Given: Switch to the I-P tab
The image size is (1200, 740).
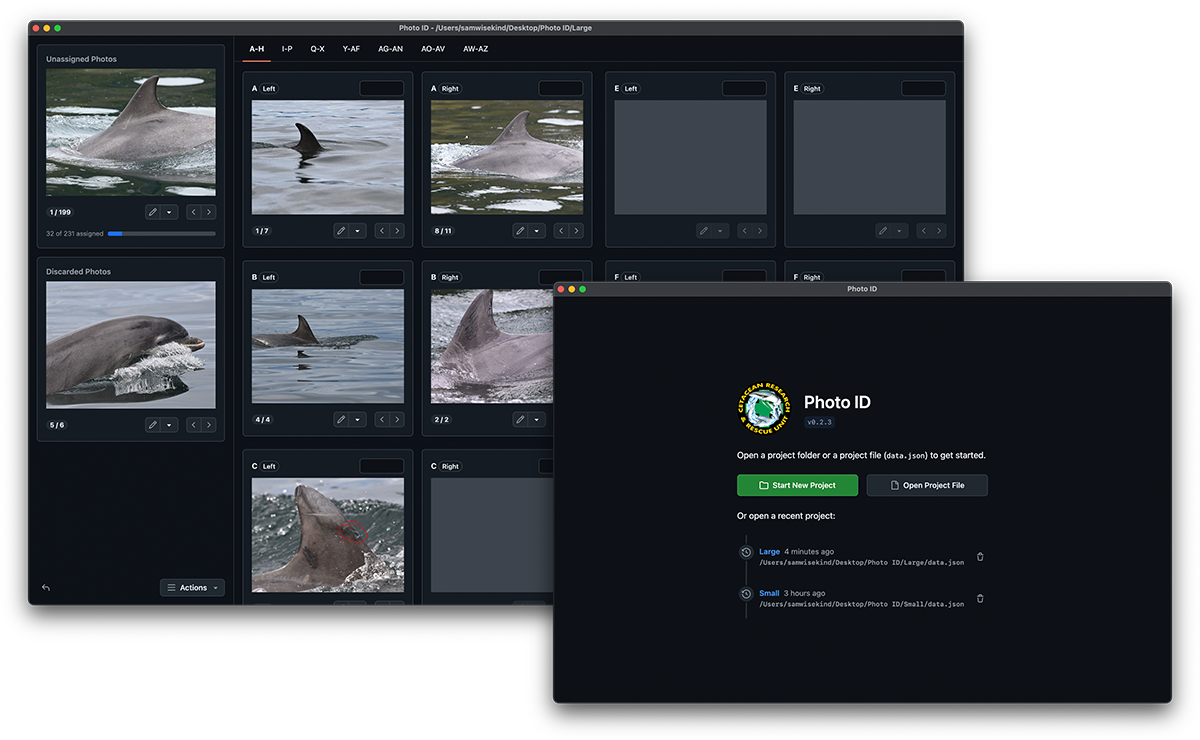Looking at the screenshot, I should tap(287, 48).
